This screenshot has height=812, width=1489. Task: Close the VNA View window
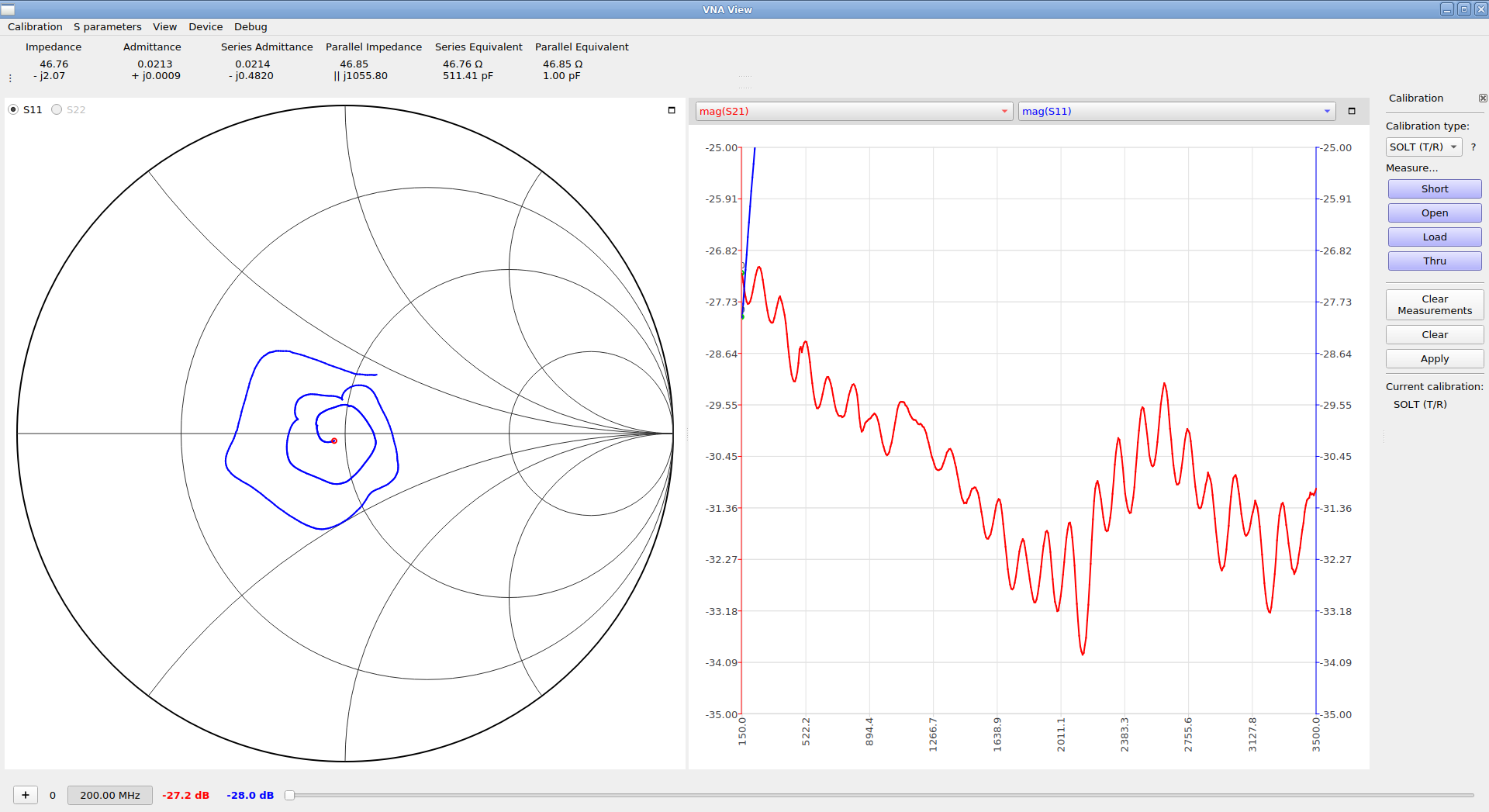1480,9
